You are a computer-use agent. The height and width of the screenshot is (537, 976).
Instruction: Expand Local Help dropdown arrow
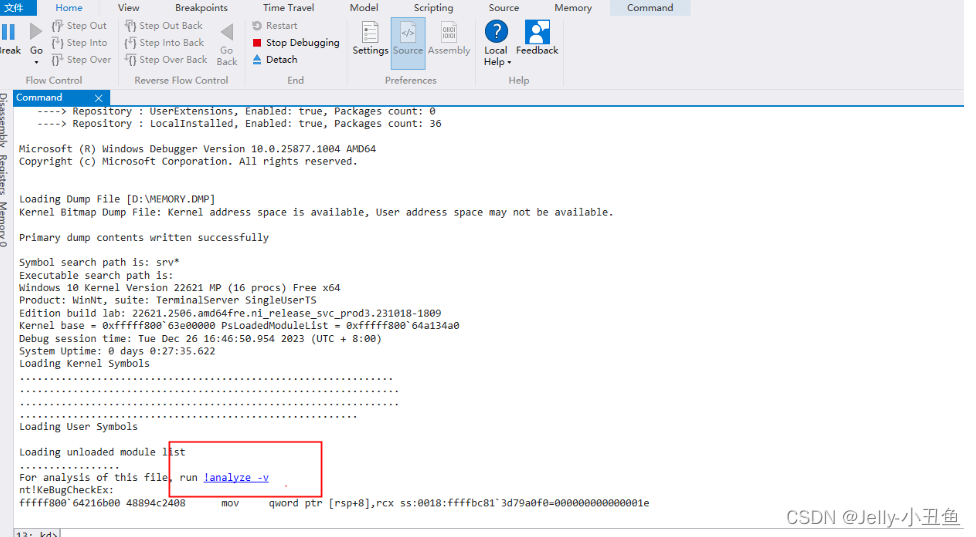point(509,62)
